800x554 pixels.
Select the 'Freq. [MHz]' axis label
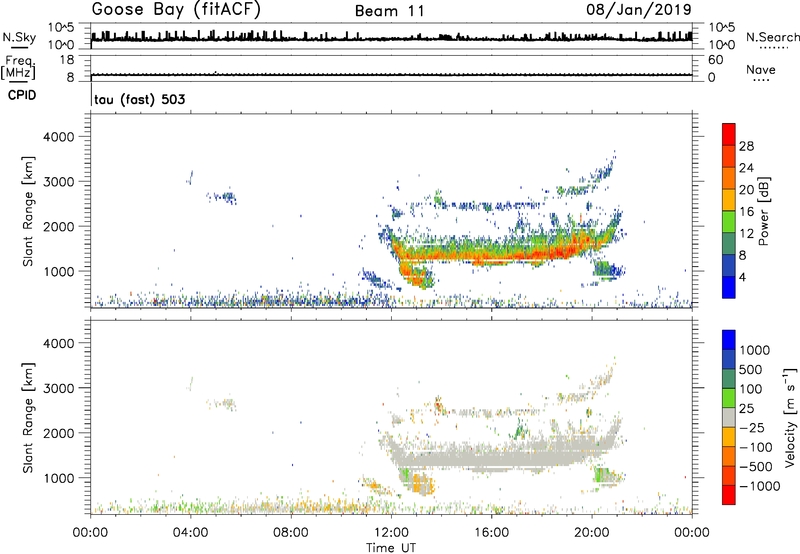[19, 68]
